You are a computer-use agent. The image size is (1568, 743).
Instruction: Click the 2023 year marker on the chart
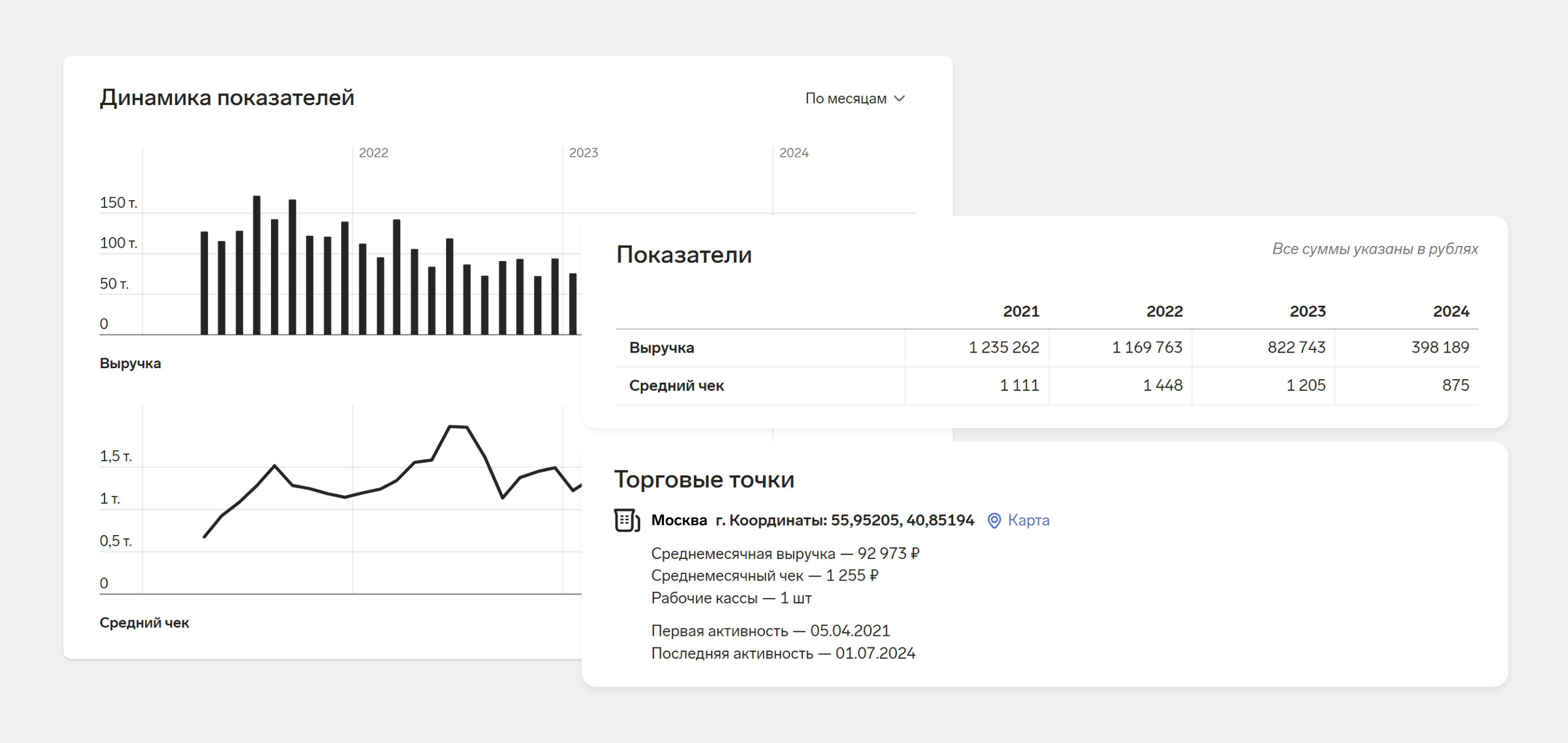click(x=583, y=153)
